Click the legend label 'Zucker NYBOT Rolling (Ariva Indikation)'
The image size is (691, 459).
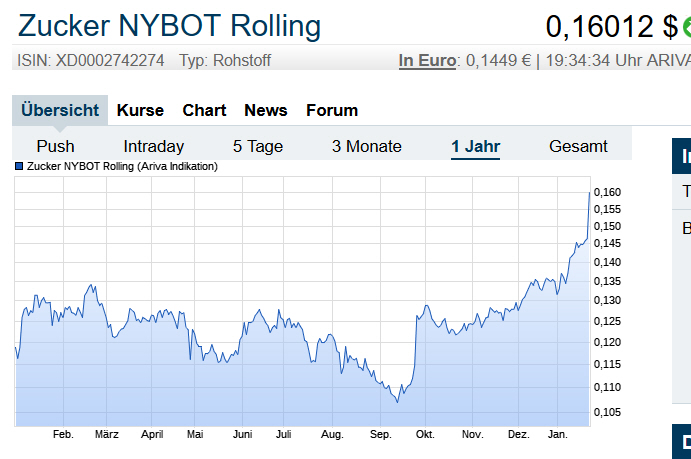coord(123,166)
